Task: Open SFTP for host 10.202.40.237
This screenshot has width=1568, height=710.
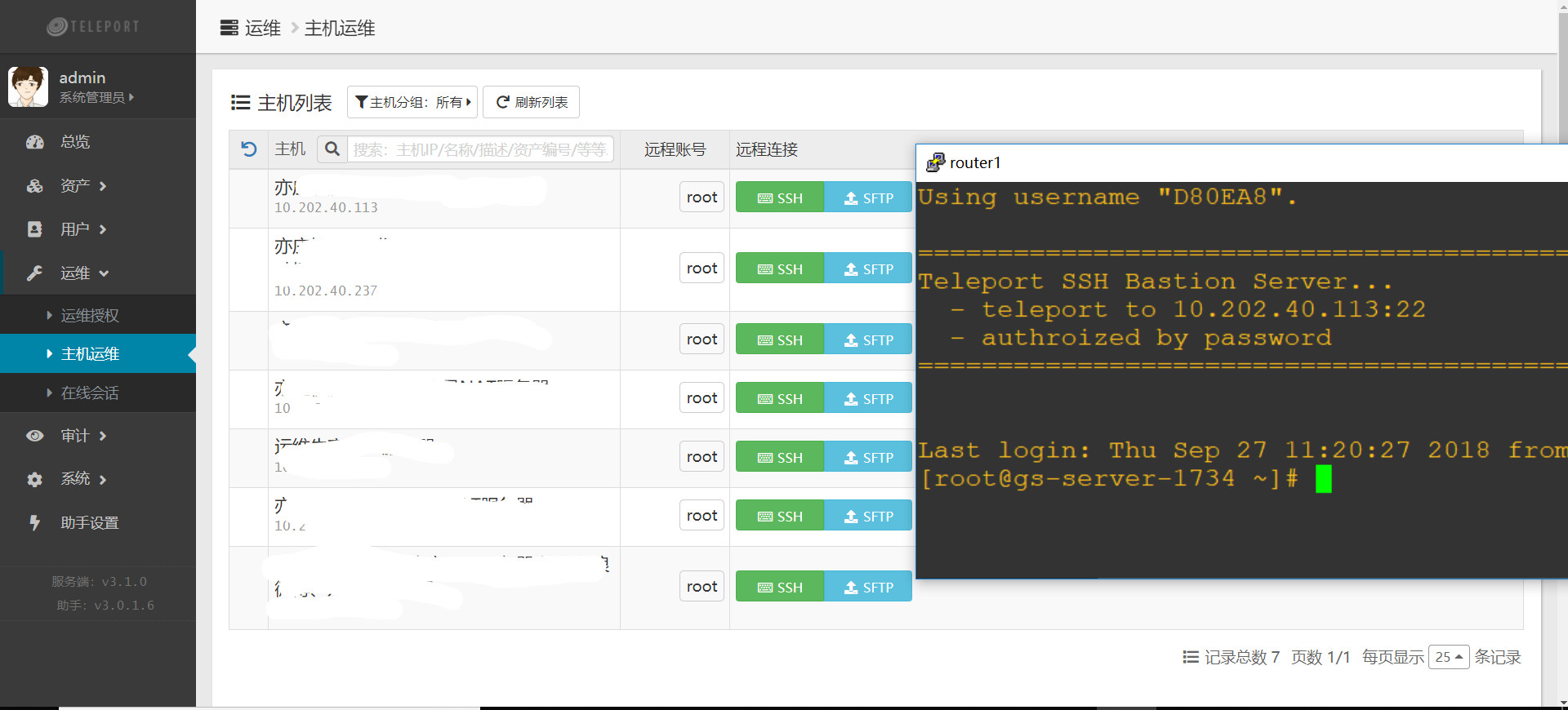Action: [868, 268]
